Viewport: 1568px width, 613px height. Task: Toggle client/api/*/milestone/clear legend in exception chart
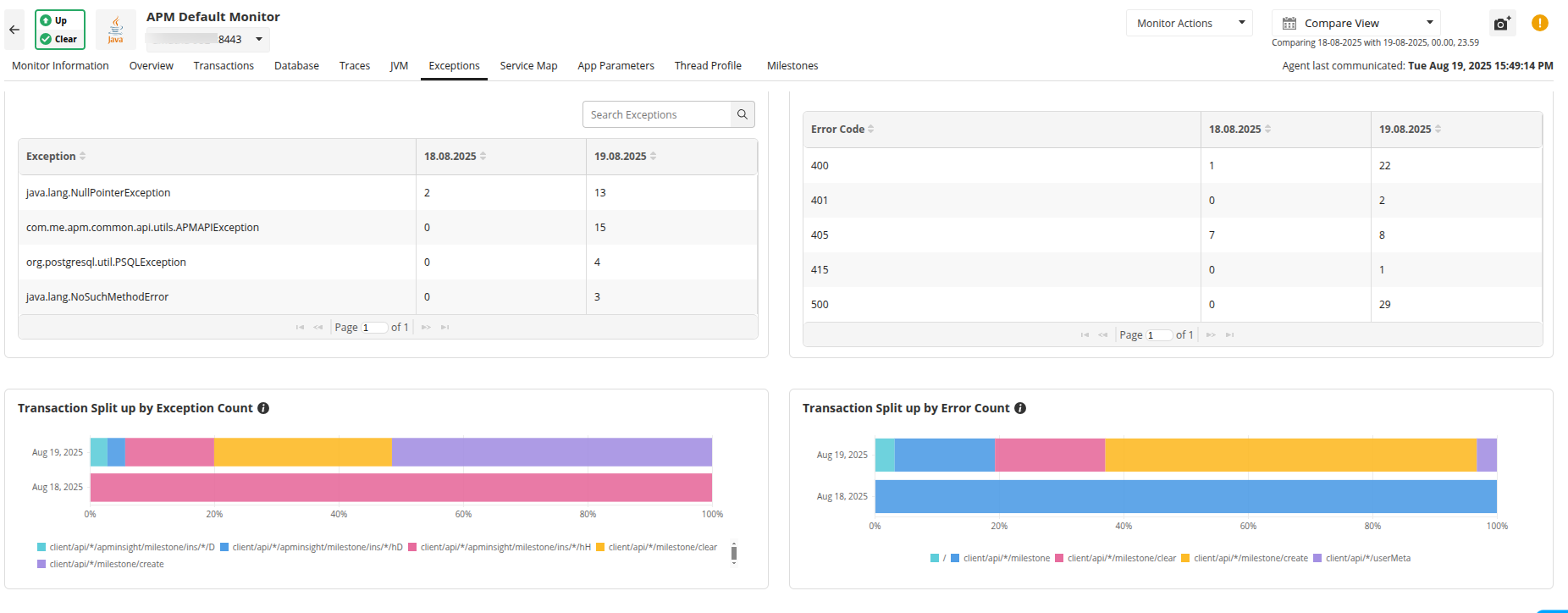(656, 548)
